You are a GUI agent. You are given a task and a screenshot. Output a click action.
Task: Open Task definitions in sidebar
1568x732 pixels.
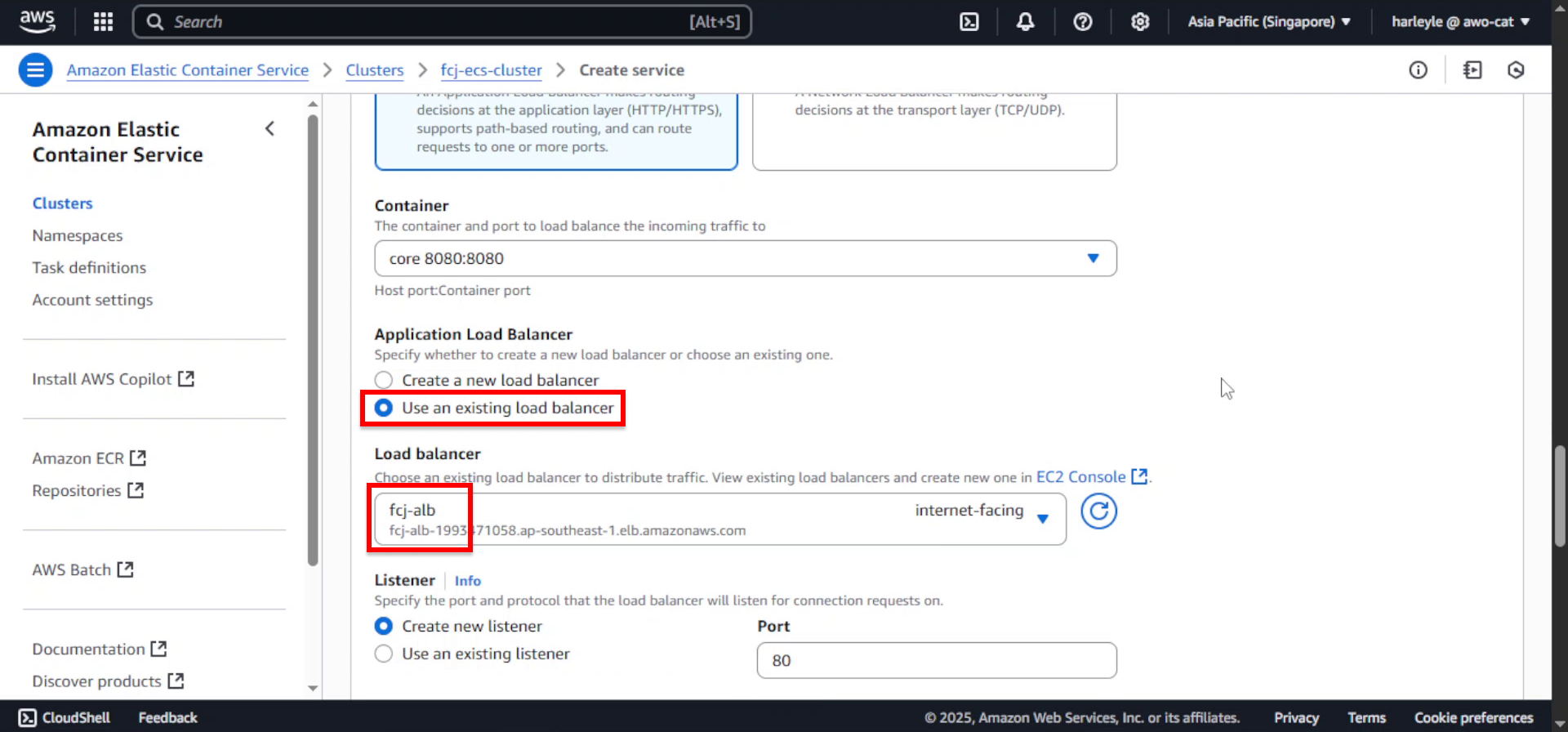point(89,267)
